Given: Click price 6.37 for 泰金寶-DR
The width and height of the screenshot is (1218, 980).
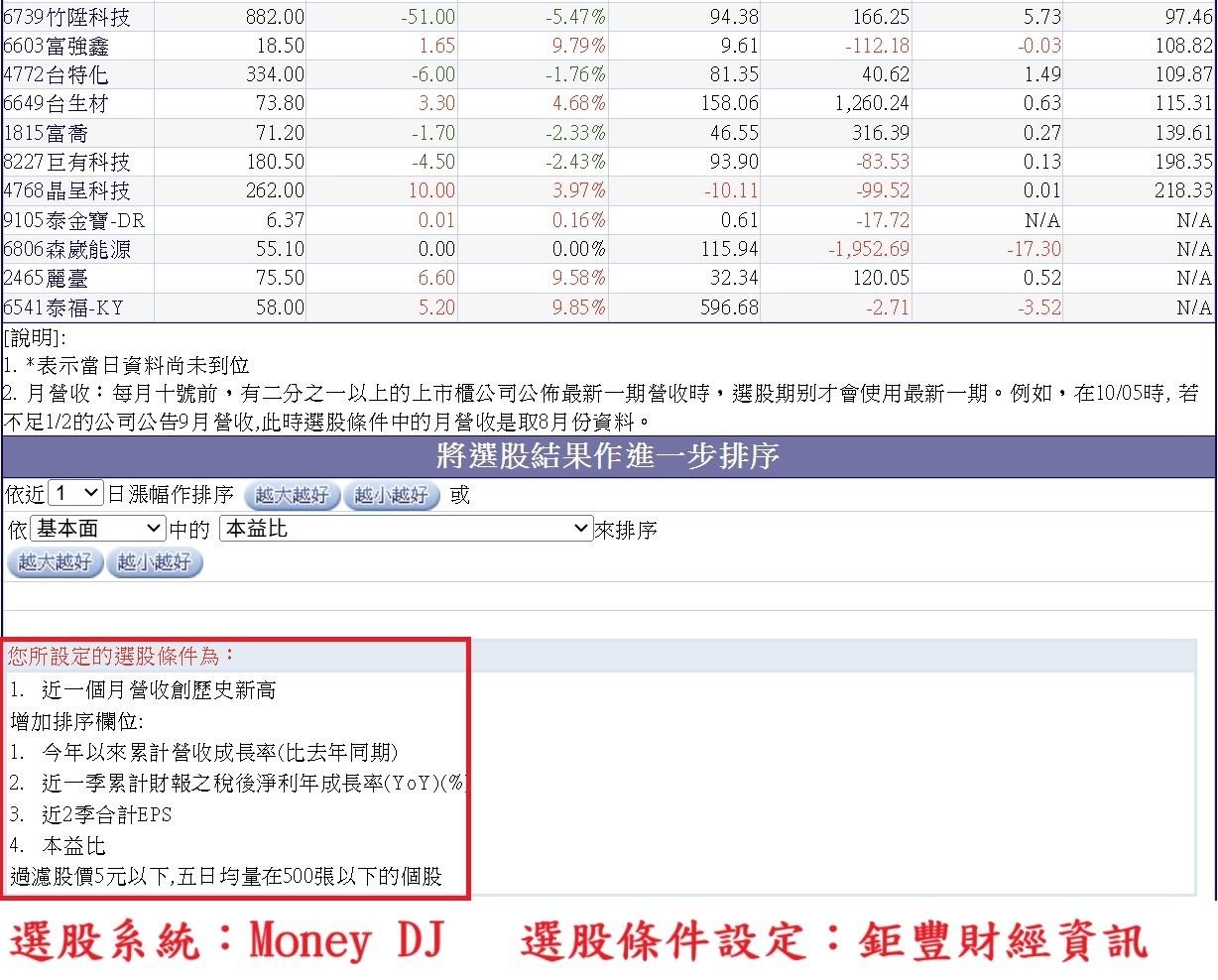Looking at the screenshot, I should (x=286, y=220).
